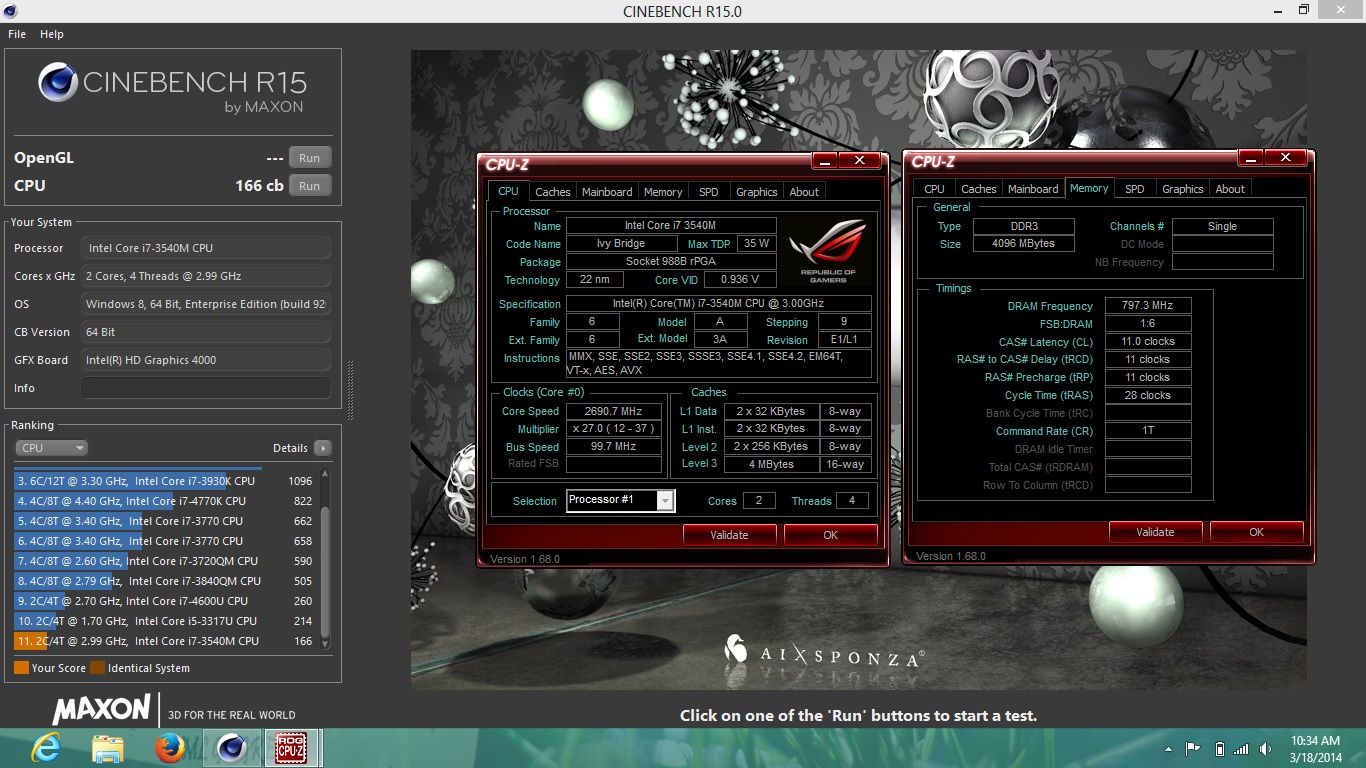Open SPD tab in right CPU-Z window
Viewport: 1366px width, 768px height.
click(1135, 189)
